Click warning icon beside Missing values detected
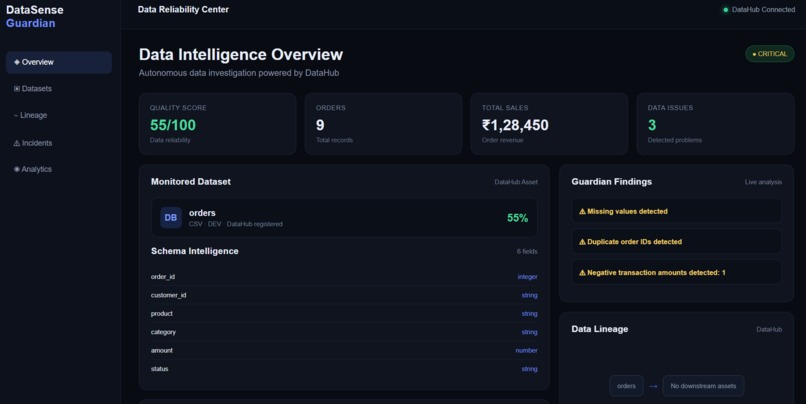Image resolution: width=806 pixels, height=404 pixels. click(582, 211)
